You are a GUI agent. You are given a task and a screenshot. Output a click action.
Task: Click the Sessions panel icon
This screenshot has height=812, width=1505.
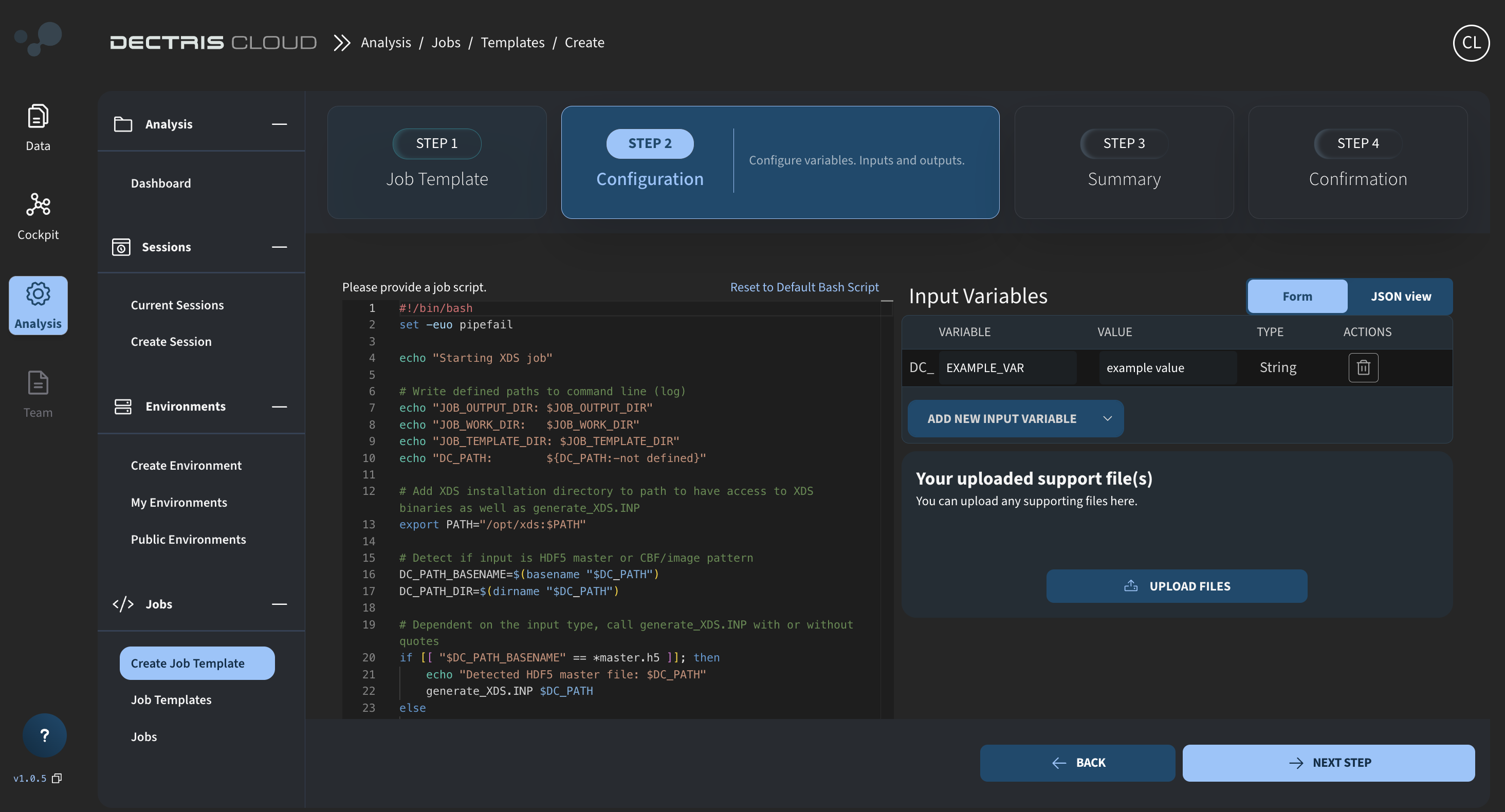[121, 247]
